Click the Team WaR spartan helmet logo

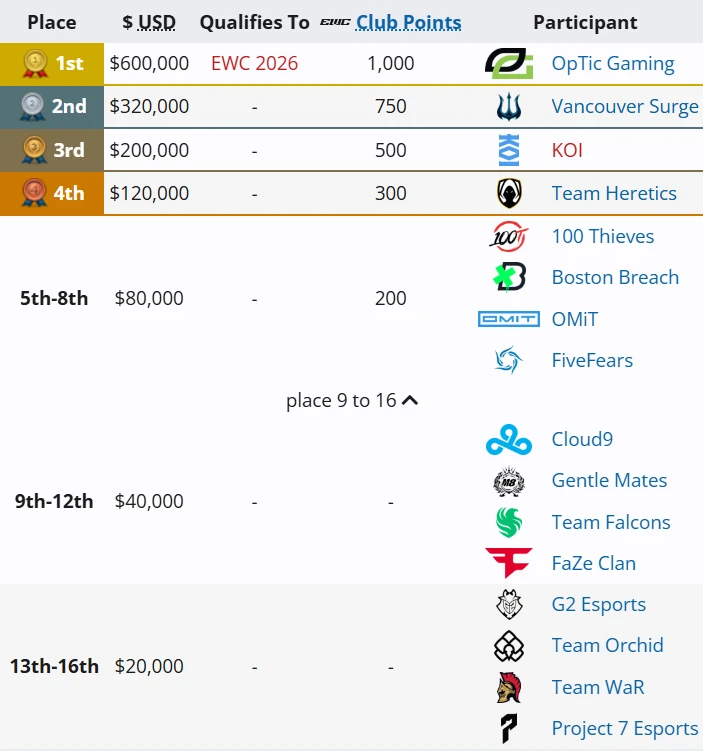(509, 687)
